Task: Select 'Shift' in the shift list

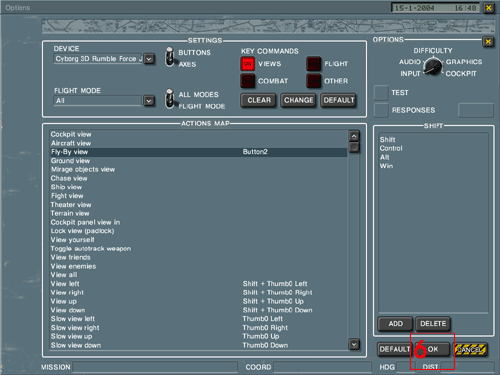Action: click(x=387, y=140)
